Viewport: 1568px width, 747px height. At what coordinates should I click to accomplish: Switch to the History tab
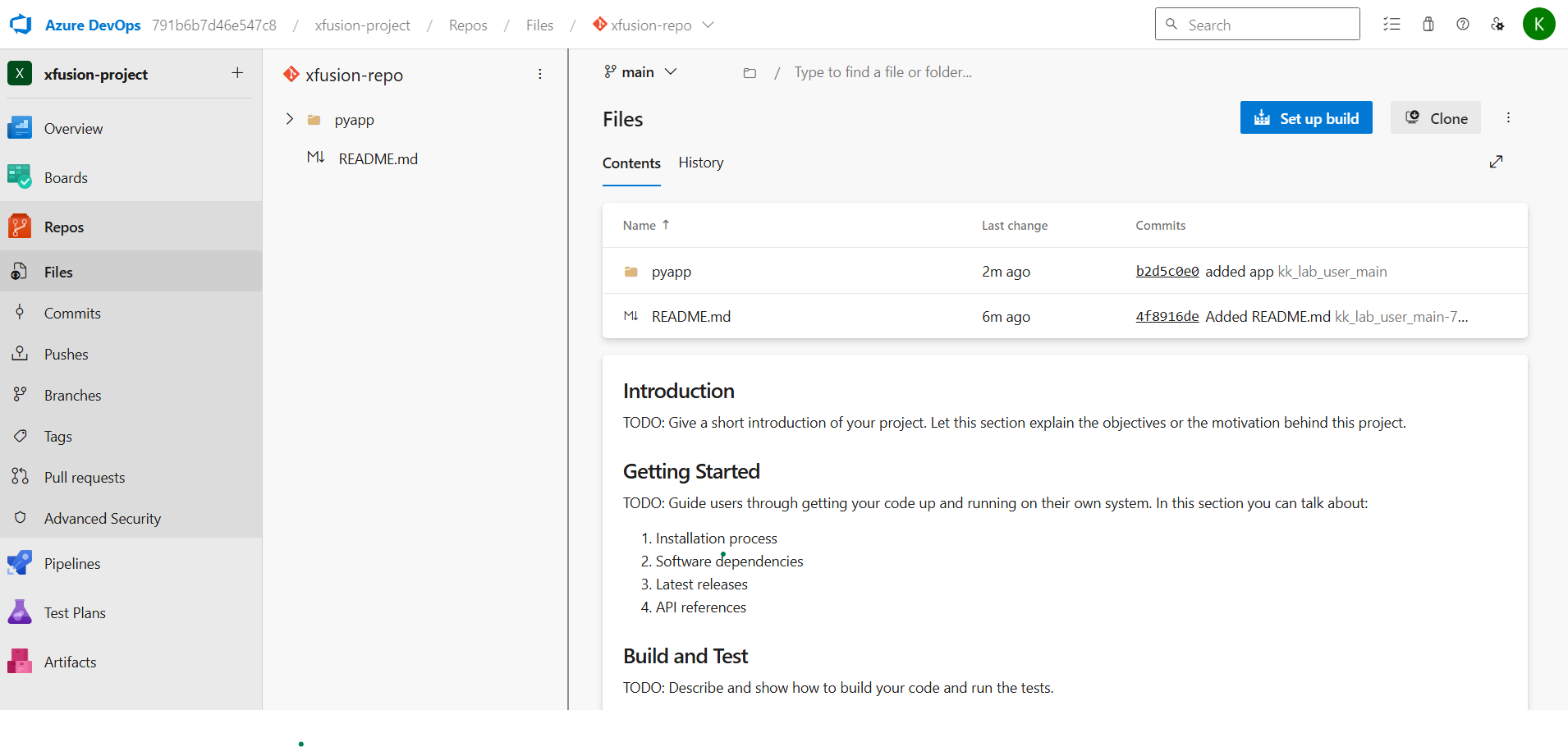pos(701,163)
